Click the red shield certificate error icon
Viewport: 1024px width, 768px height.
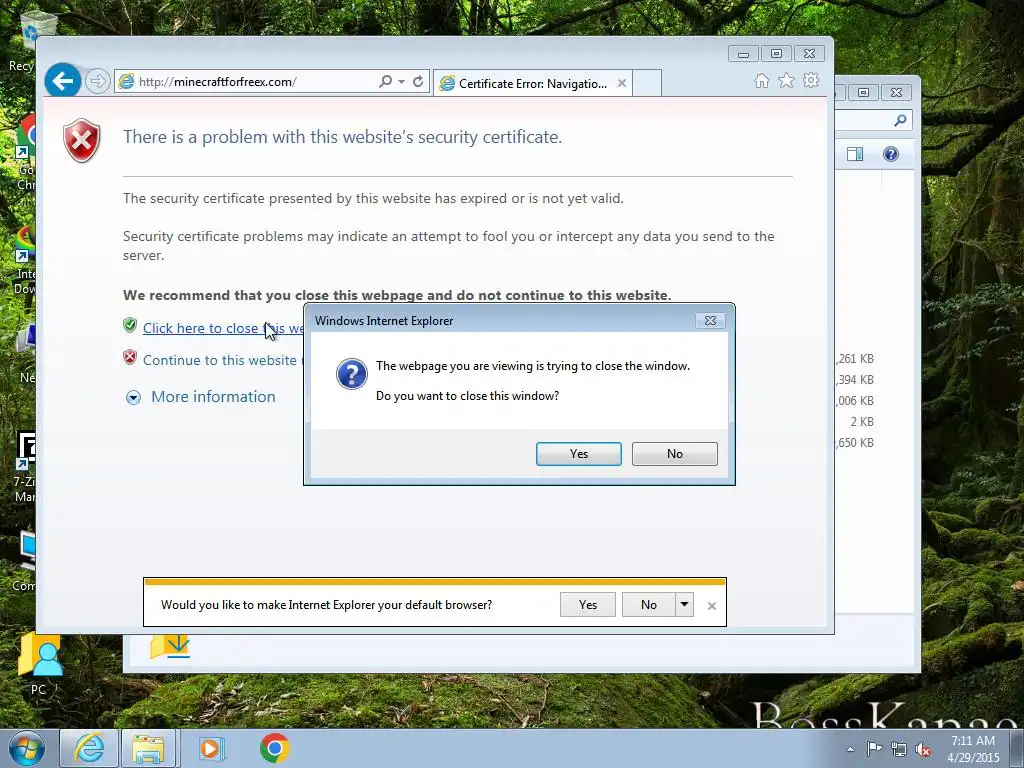(x=82, y=140)
